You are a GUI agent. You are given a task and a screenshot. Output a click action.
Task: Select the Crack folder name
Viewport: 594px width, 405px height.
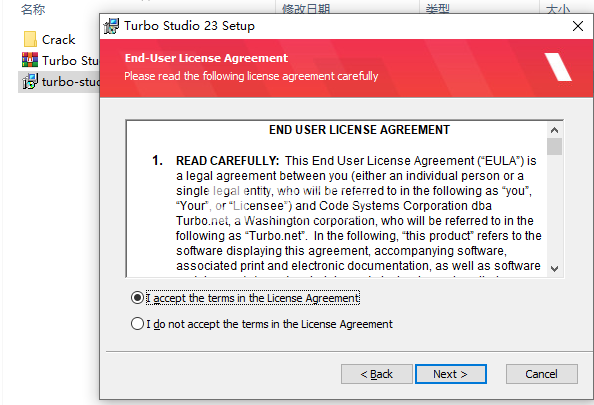coord(58,39)
